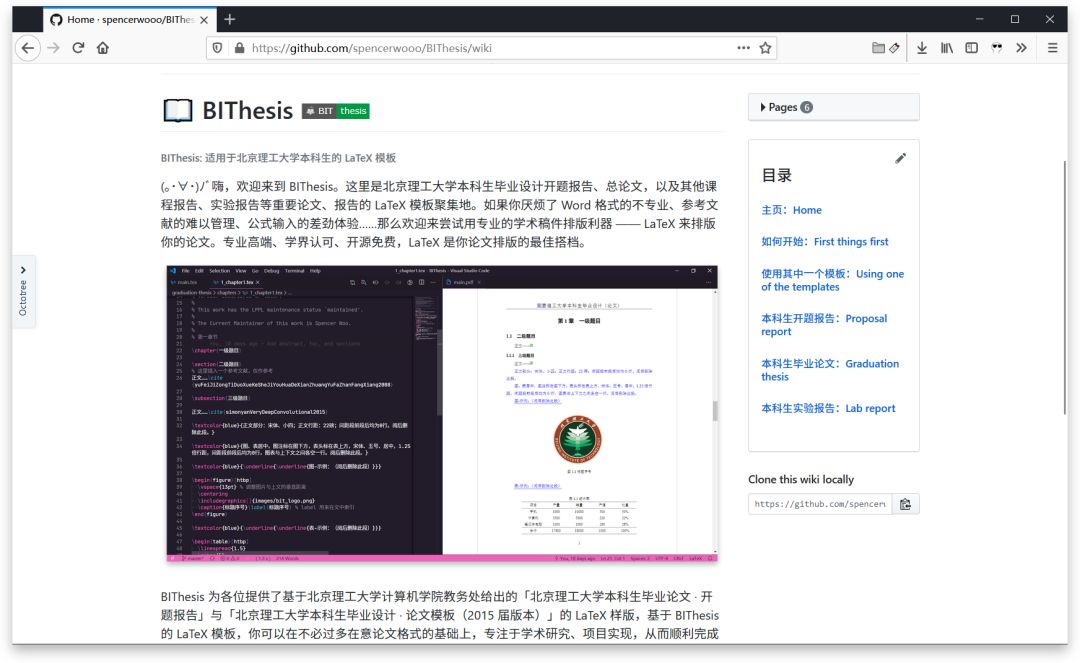Click the toolbar overflow double-chevron

pyautogui.click(x=1021, y=47)
